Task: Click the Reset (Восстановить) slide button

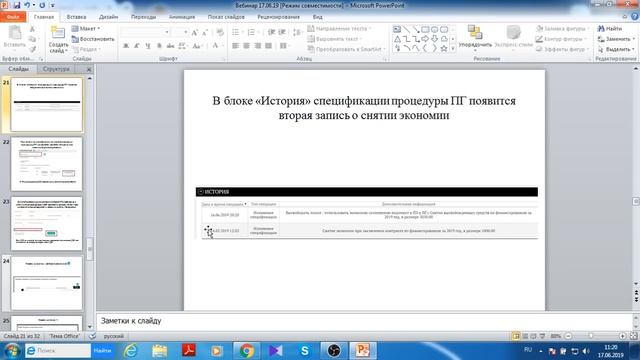Action: [93, 39]
